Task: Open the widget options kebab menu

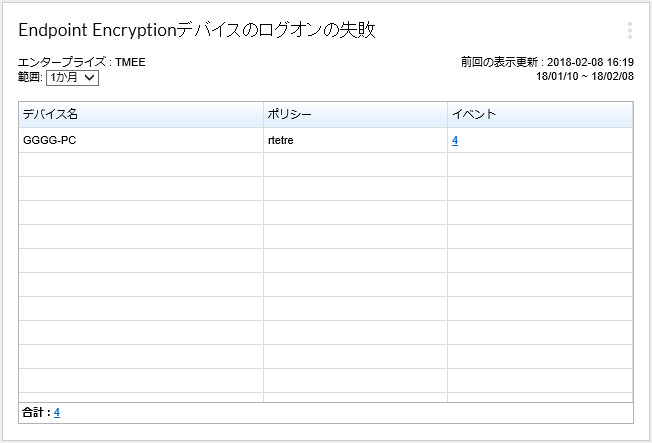Action: [629, 30]
